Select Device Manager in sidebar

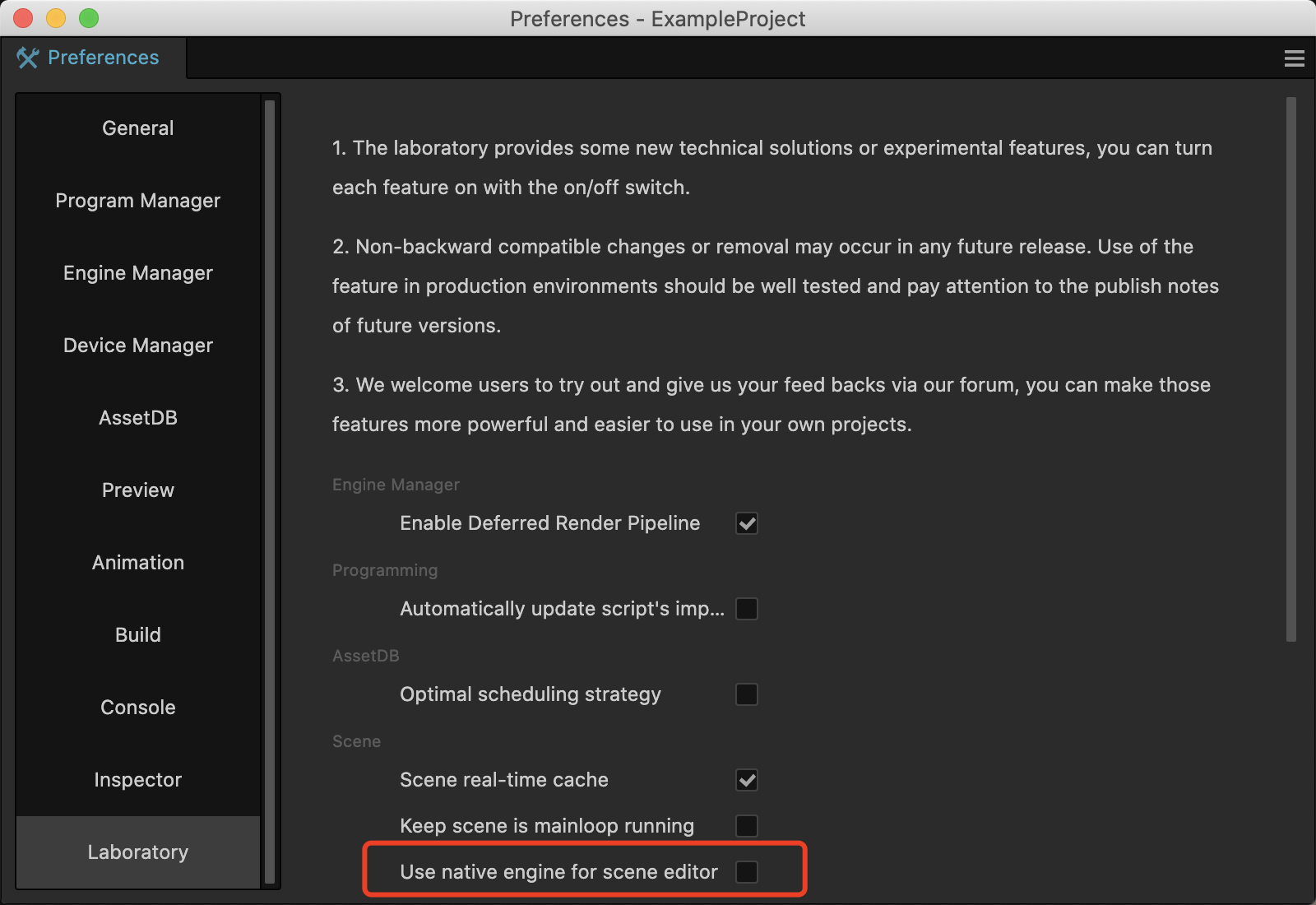[138, 346]
